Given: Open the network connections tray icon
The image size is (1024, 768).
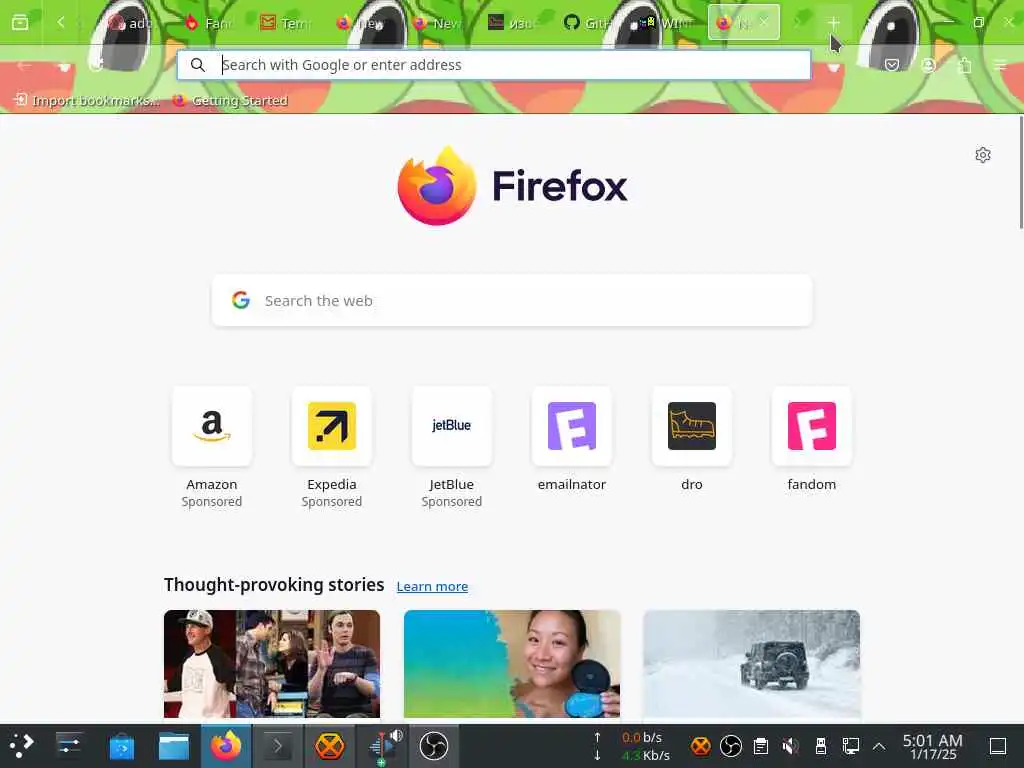Looking at the screenshot, I should point(851,746).
